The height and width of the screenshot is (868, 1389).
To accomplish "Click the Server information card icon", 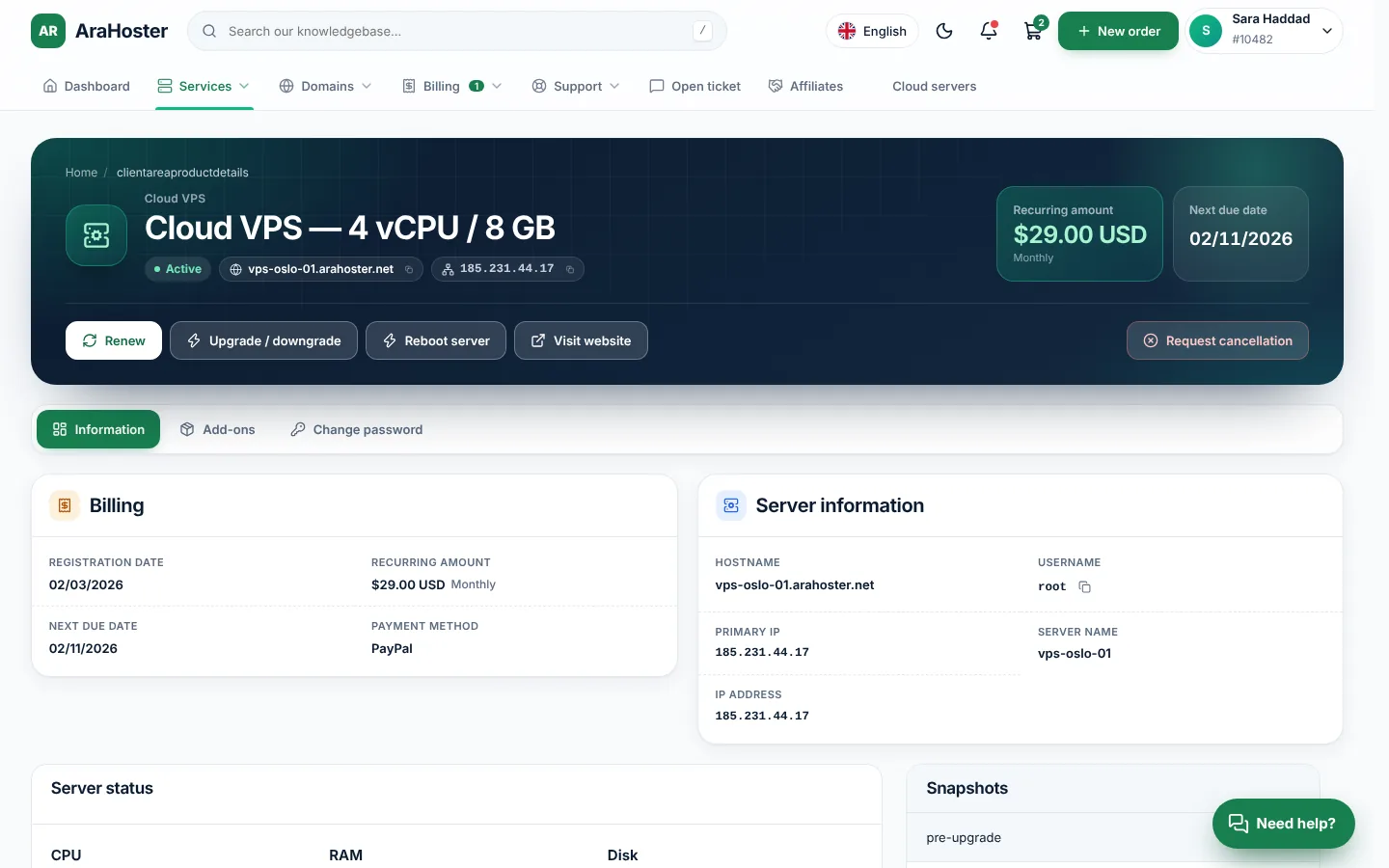I will 731,505.
